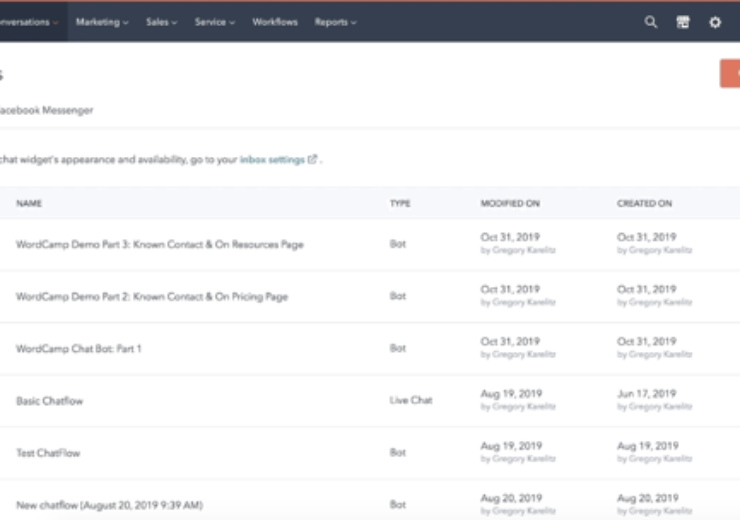Click the orange create button

[730, 73]
